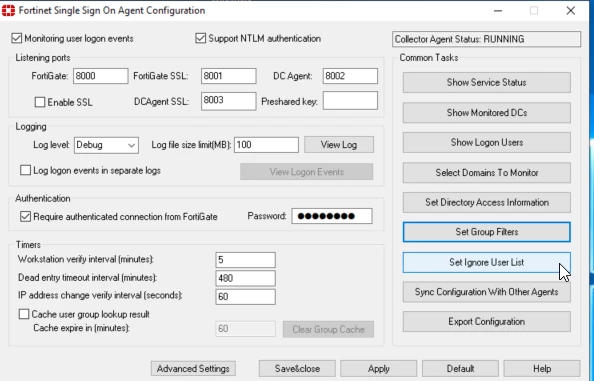Open Set Group Filters

pos(486,232)
